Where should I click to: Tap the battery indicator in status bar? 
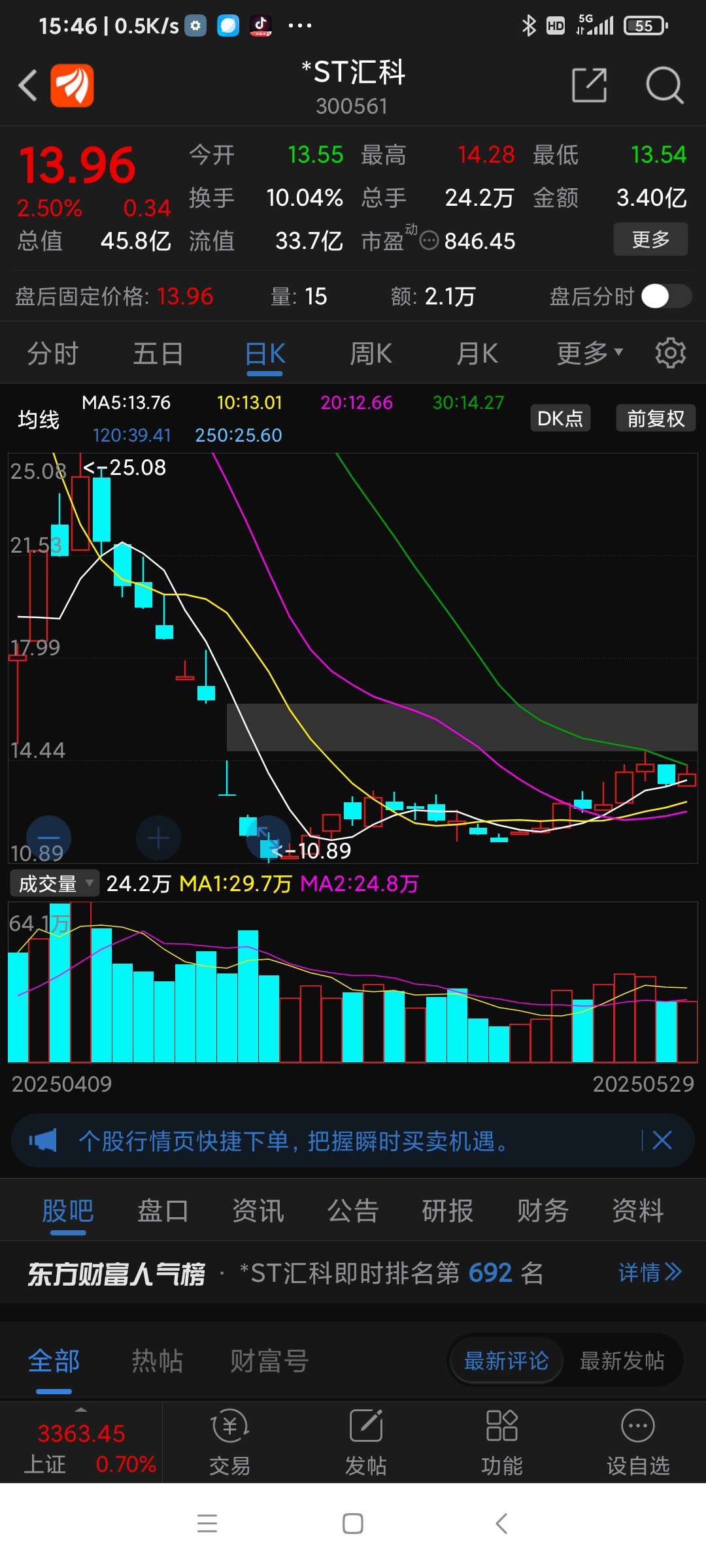pyautogui.click(x=646, y=25)
